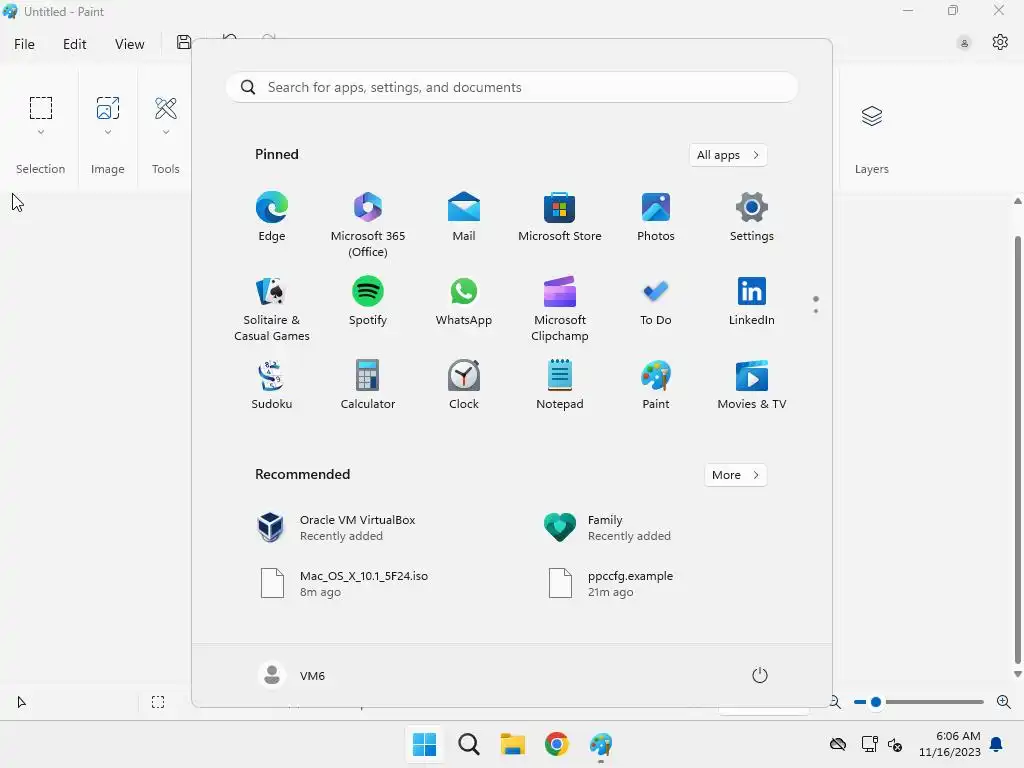The image size is (1024, 768).
Task: Open WhatsApp pinned app
Action: coord(464,301)
